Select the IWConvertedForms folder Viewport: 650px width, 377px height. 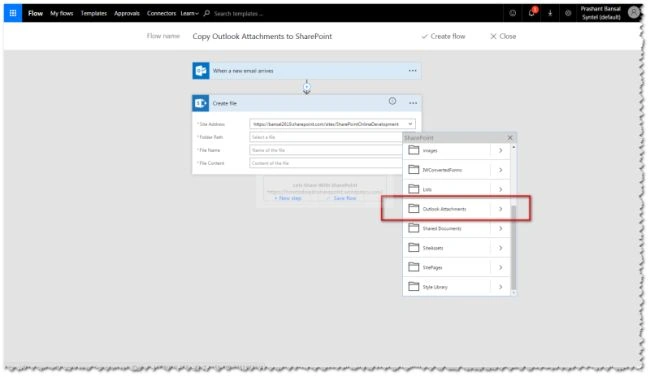point(446,170)
